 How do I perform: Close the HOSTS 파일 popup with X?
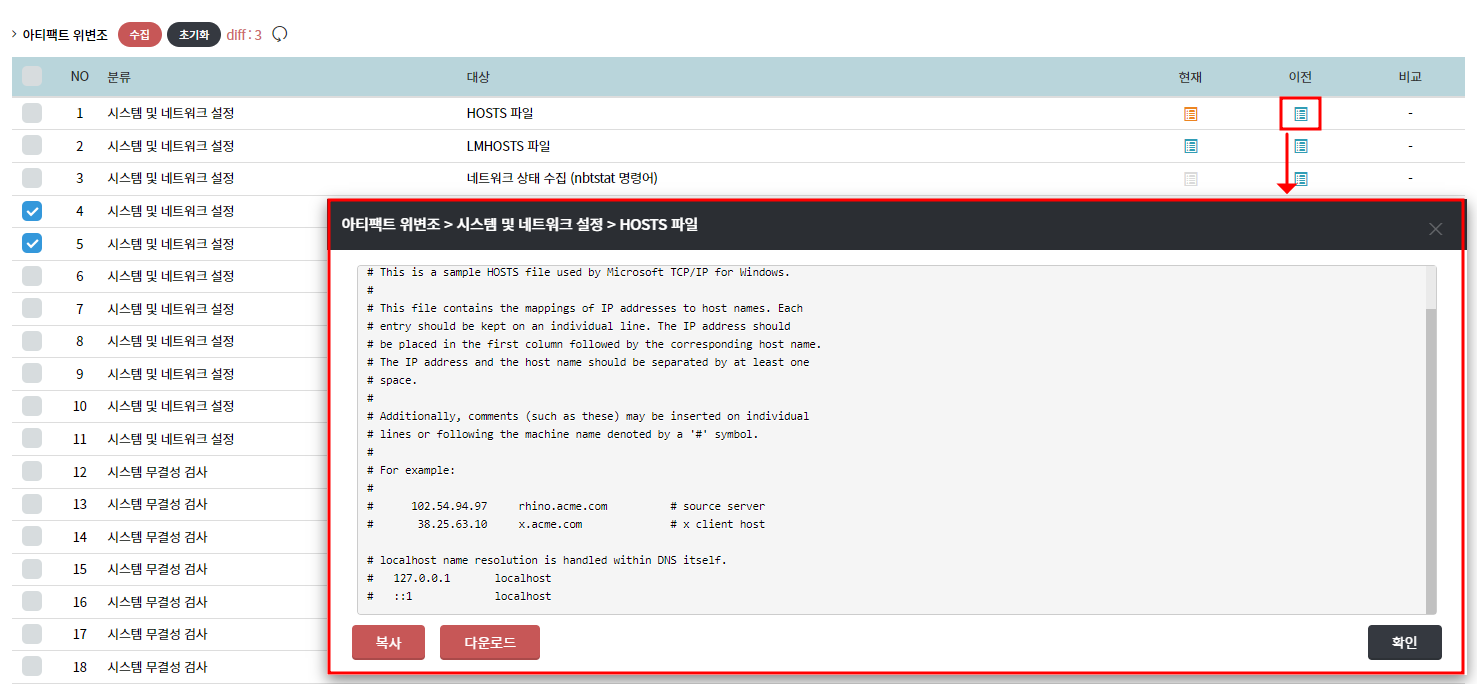[x=1435, y=229]
